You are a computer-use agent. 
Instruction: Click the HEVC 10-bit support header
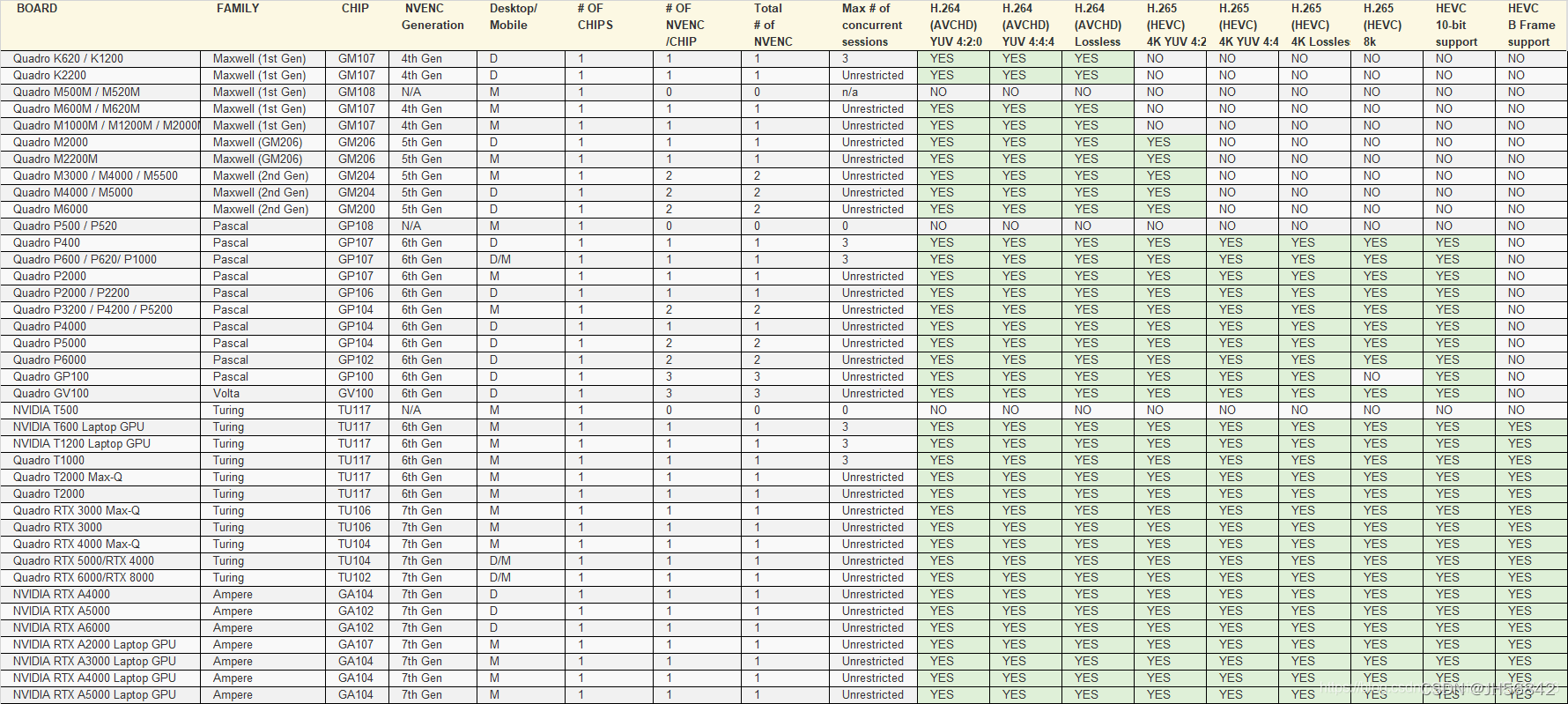tap(1456, 25)
